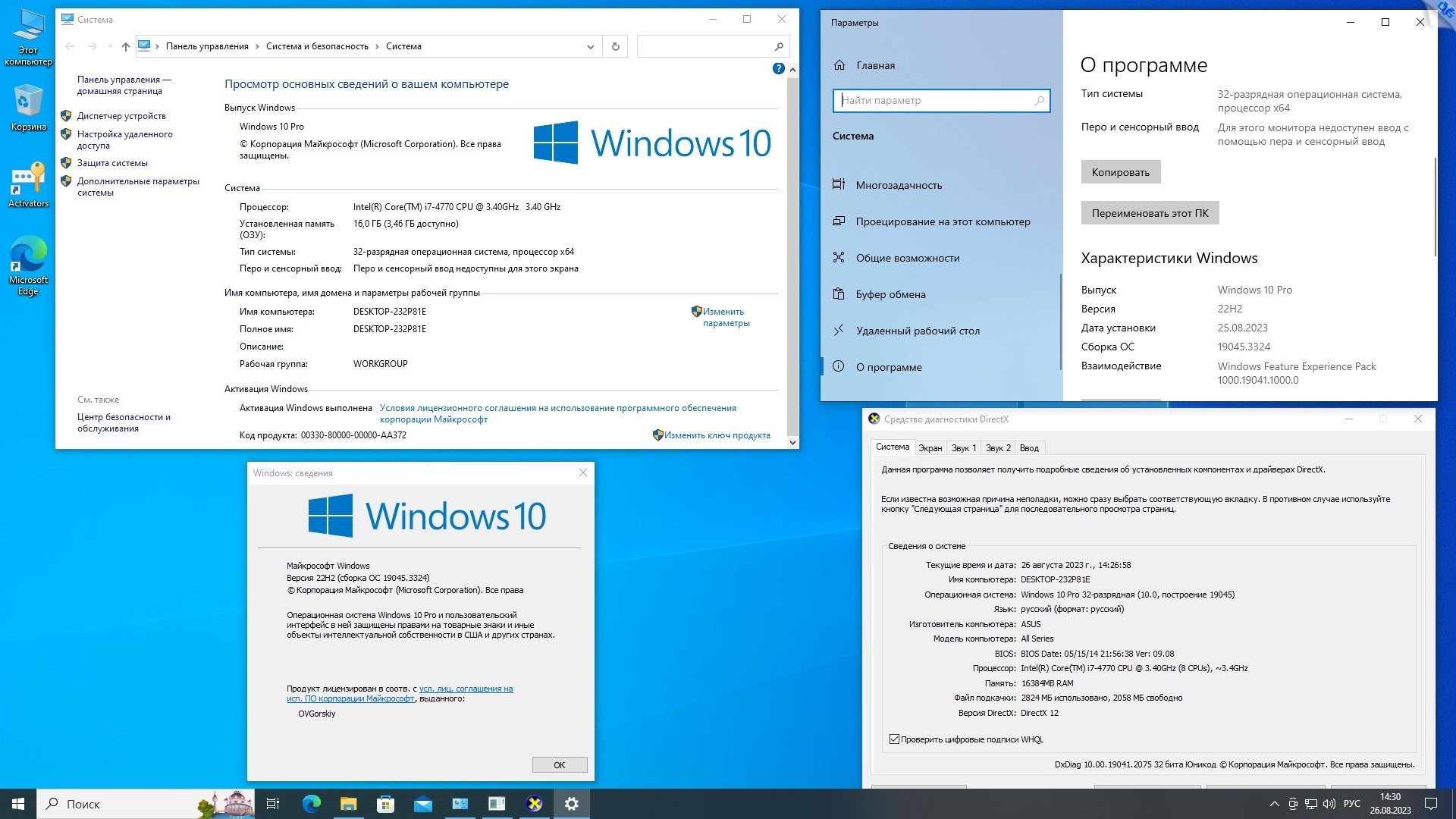Click the Удаленный рабочий стол icon
Screen dimensions: 1456x819
click(839, 330)
